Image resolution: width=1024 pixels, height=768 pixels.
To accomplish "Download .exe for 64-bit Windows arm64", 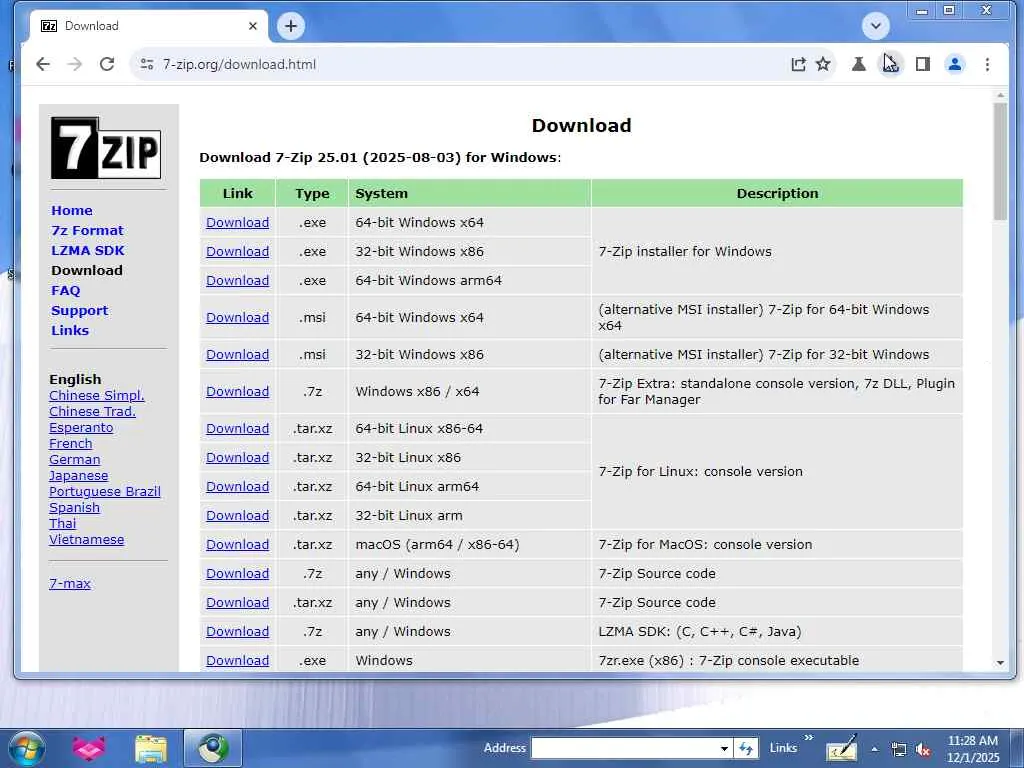I will [x=238, y=280].
